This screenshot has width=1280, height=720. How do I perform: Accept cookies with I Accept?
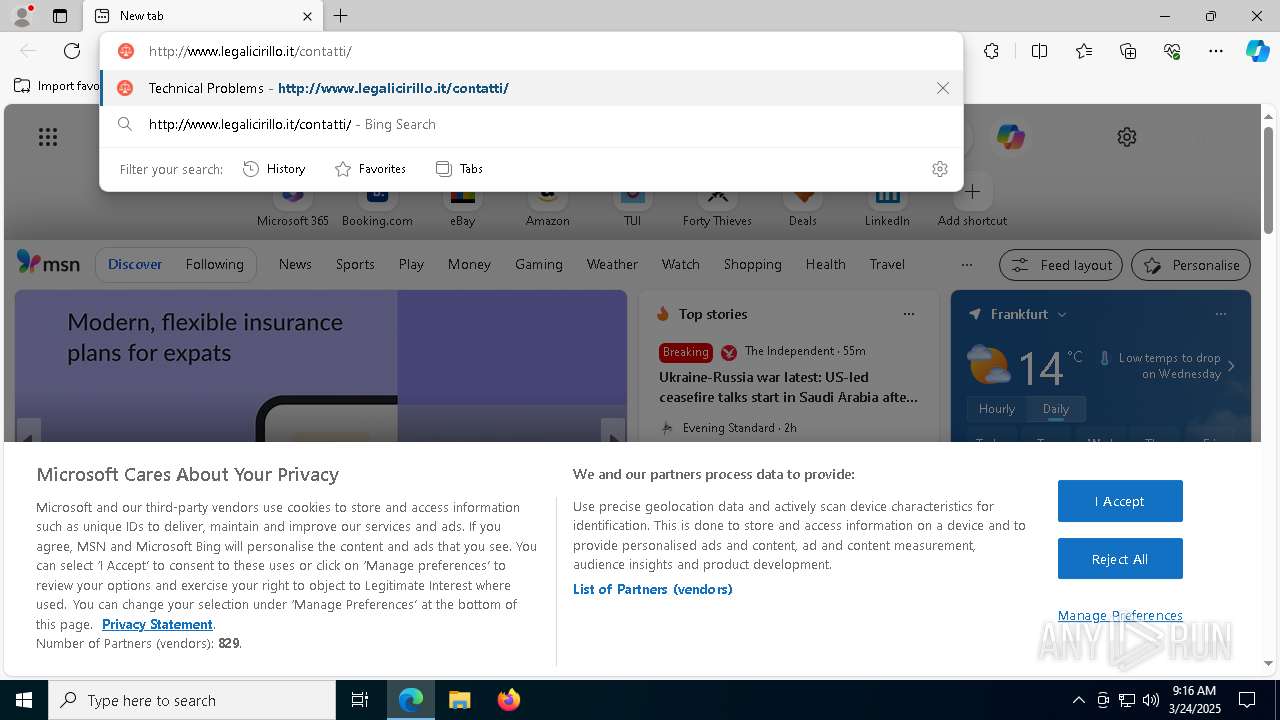pyautogui.click(x=1120, y=501)
